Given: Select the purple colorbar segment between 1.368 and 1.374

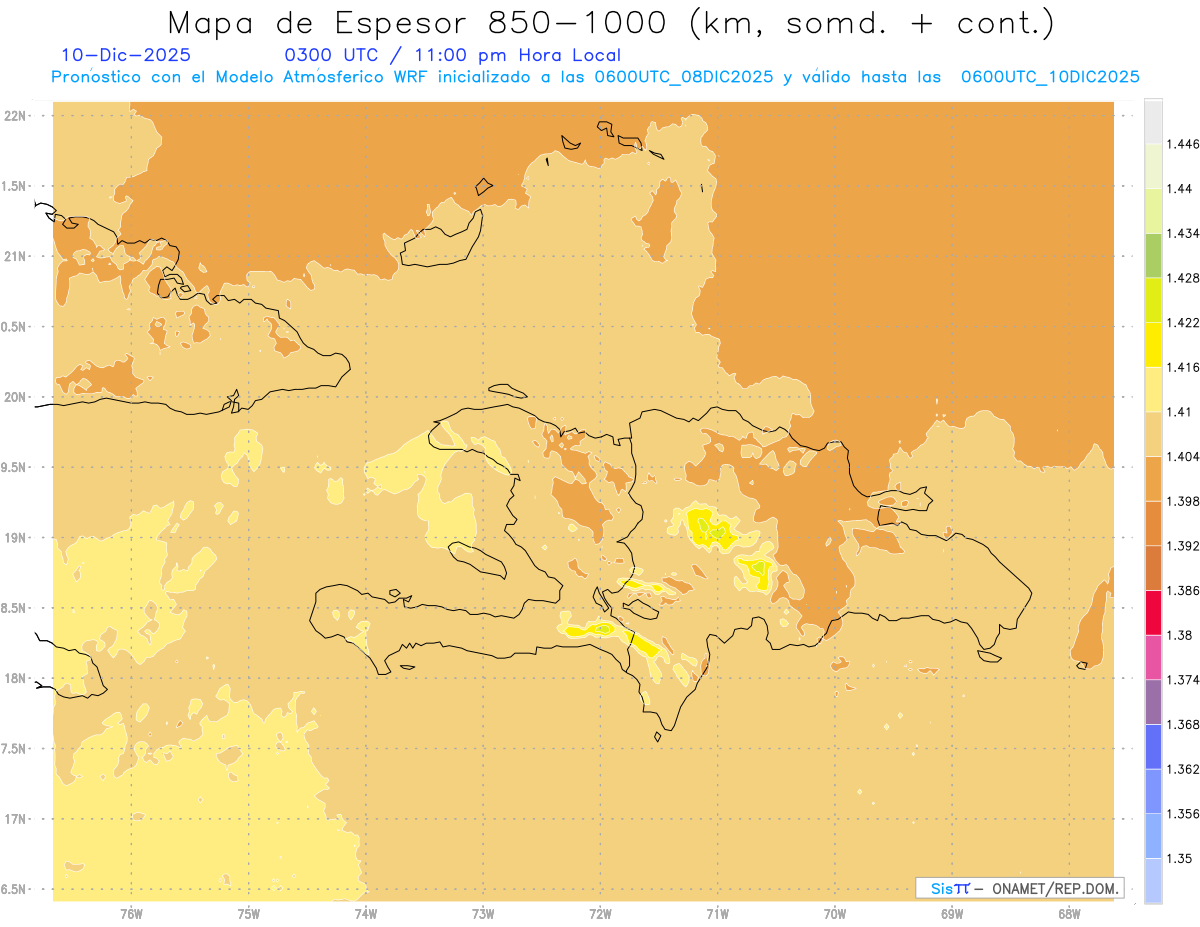Looking at the screenshot, I should (x=1153, y=702).
